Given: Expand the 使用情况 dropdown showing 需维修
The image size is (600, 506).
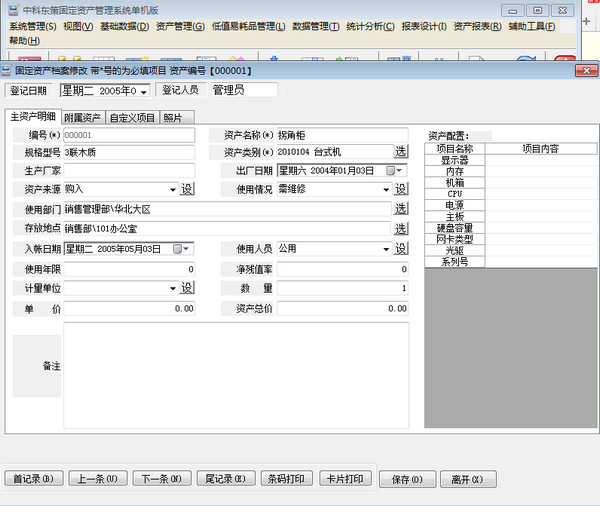Looking at the screenshot, I should point(386,189).
